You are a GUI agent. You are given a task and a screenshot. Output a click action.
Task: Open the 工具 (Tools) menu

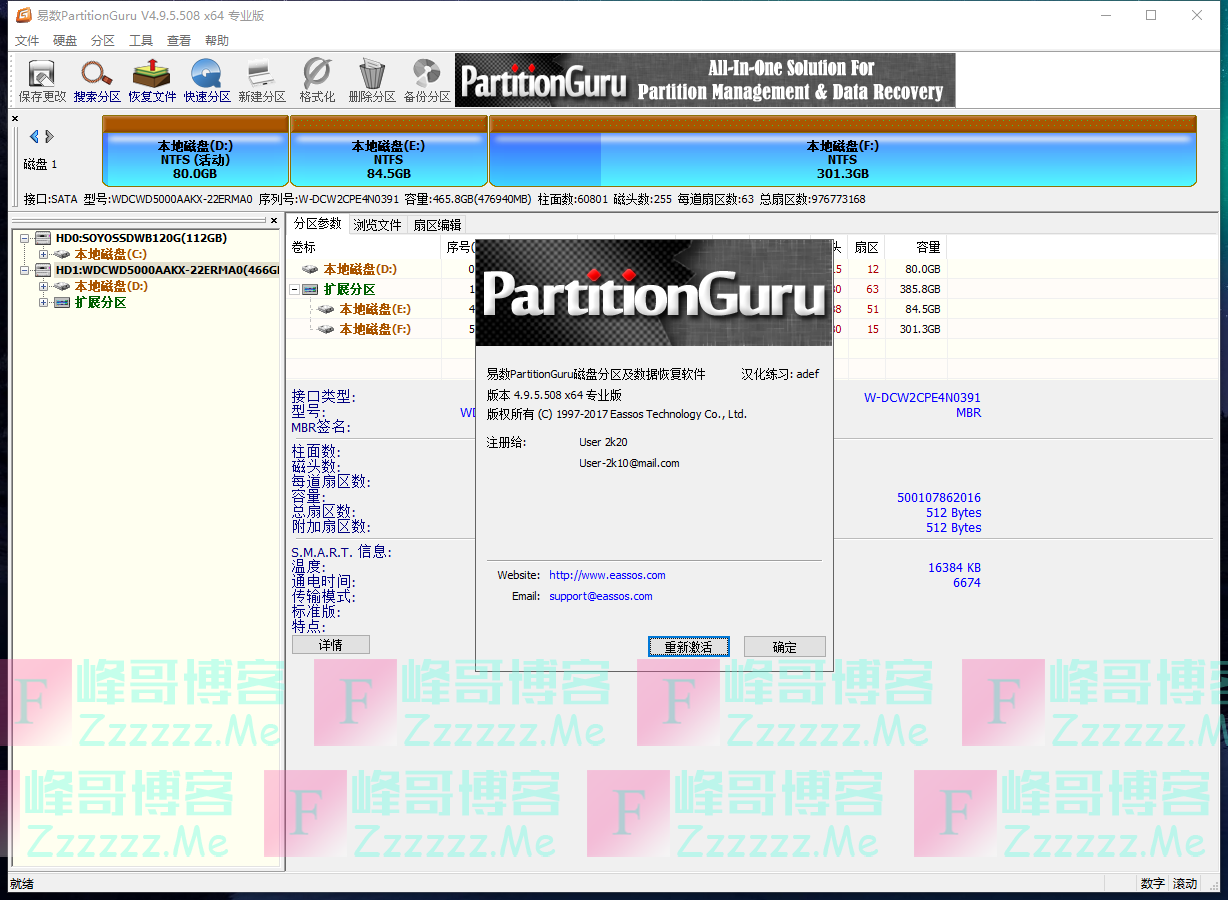tap(141, 41)
